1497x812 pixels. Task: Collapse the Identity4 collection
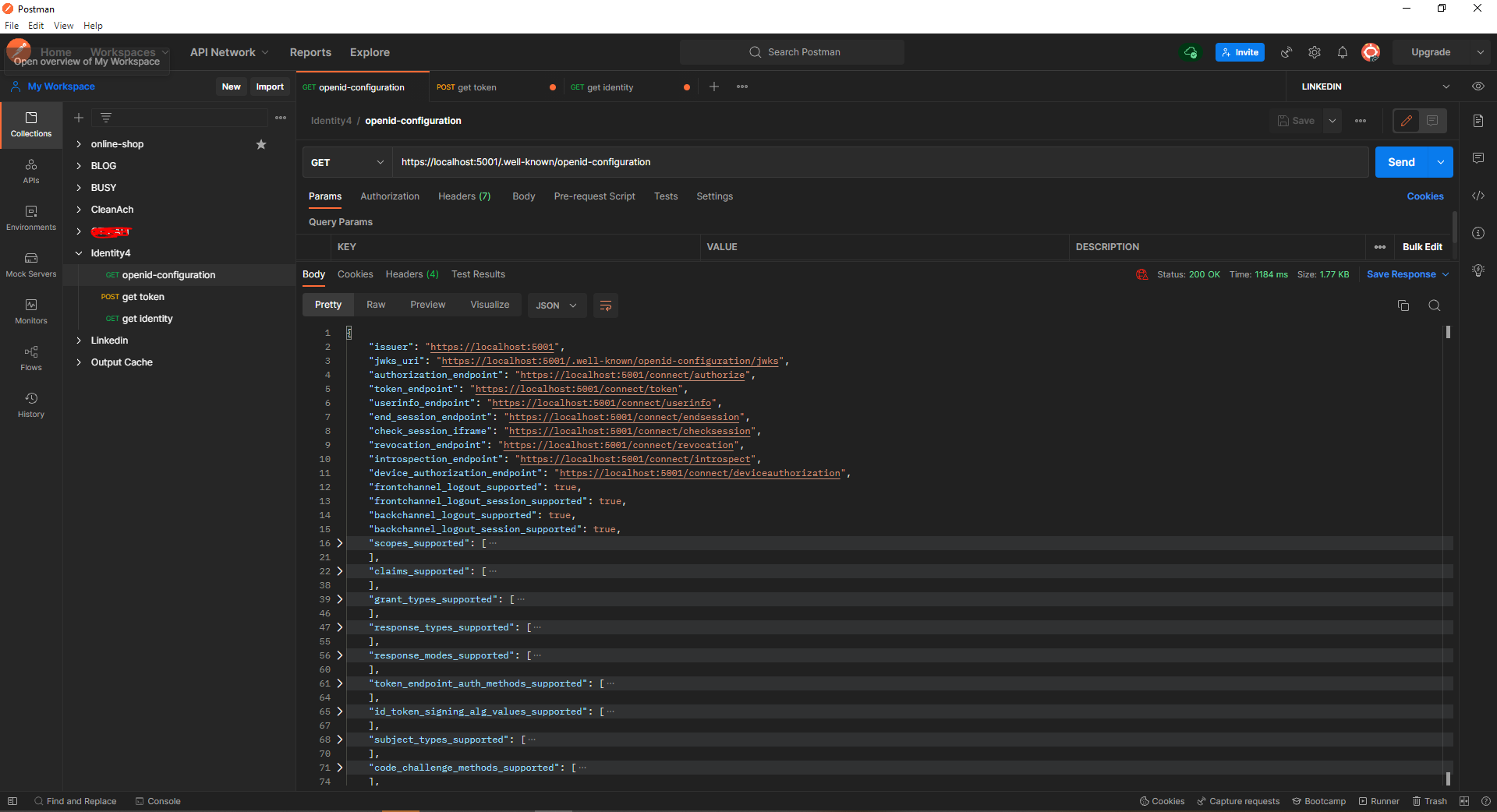(79, 253)
